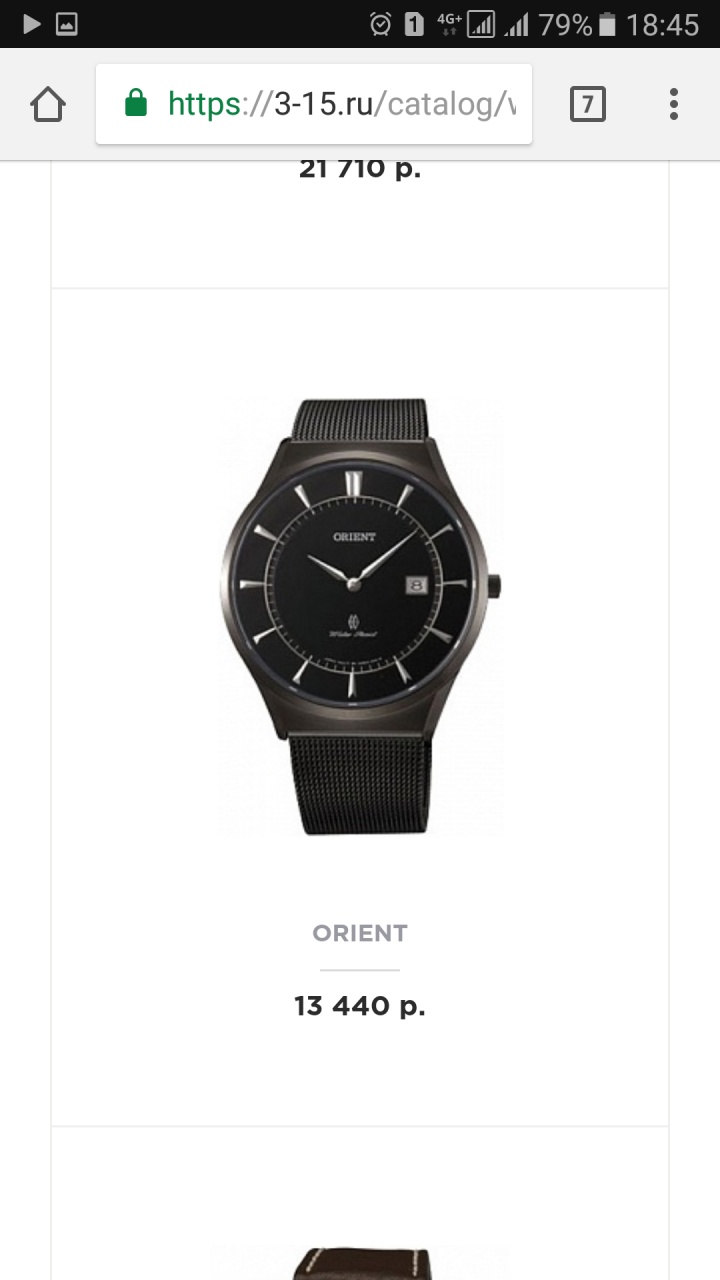Tap the 79% battery percentage text
Screen dimensions: 720x1280
[x=565, y=24]
